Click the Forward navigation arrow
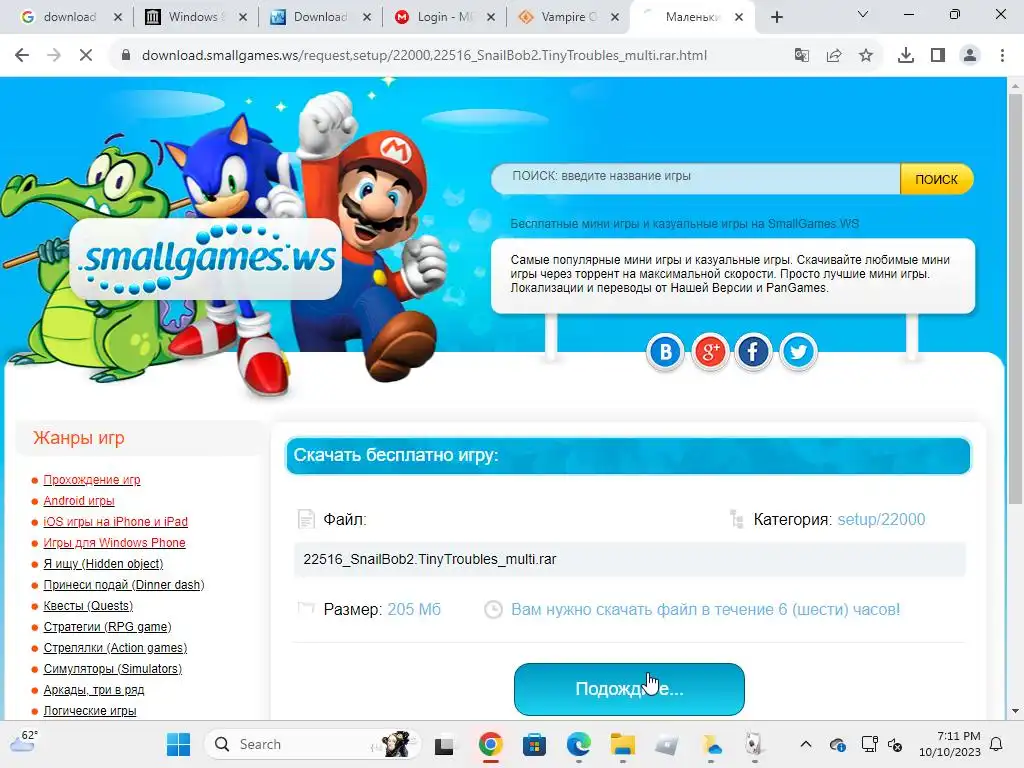Viewport: 1024px width, 768px height. pyautogui.click(x=54, y=56)
